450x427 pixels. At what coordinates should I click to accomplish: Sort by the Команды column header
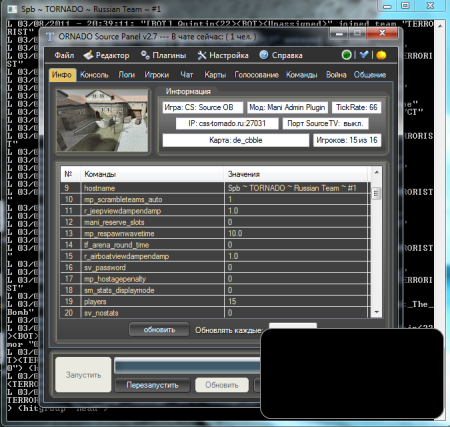click(x=152, y=174)
